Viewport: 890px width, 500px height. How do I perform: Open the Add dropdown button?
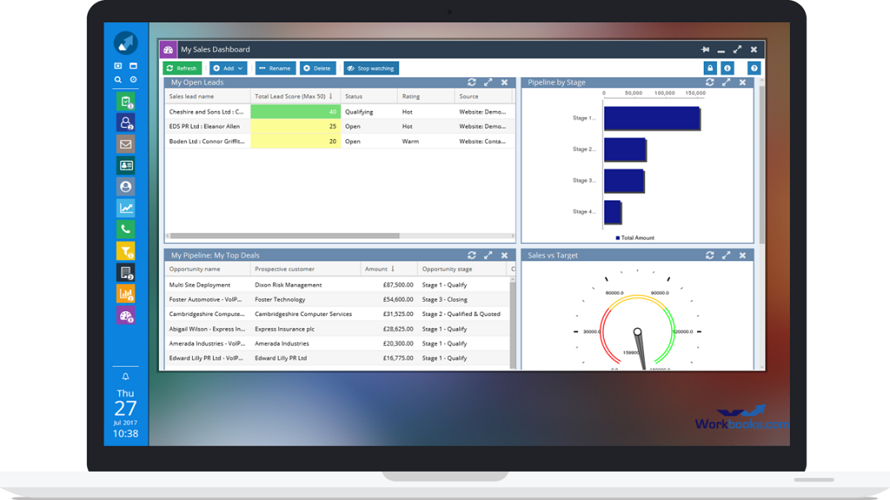[228, 68]
